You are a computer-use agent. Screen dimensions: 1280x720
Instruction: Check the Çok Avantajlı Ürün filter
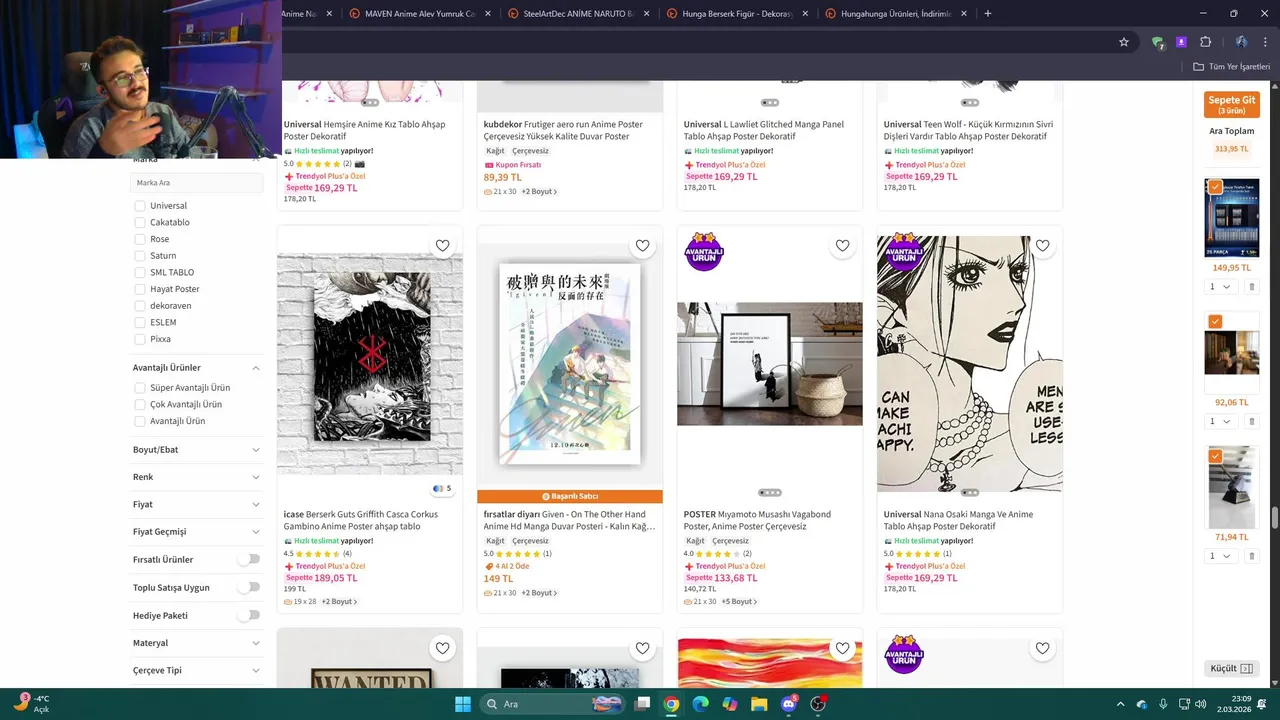[140, 404]
